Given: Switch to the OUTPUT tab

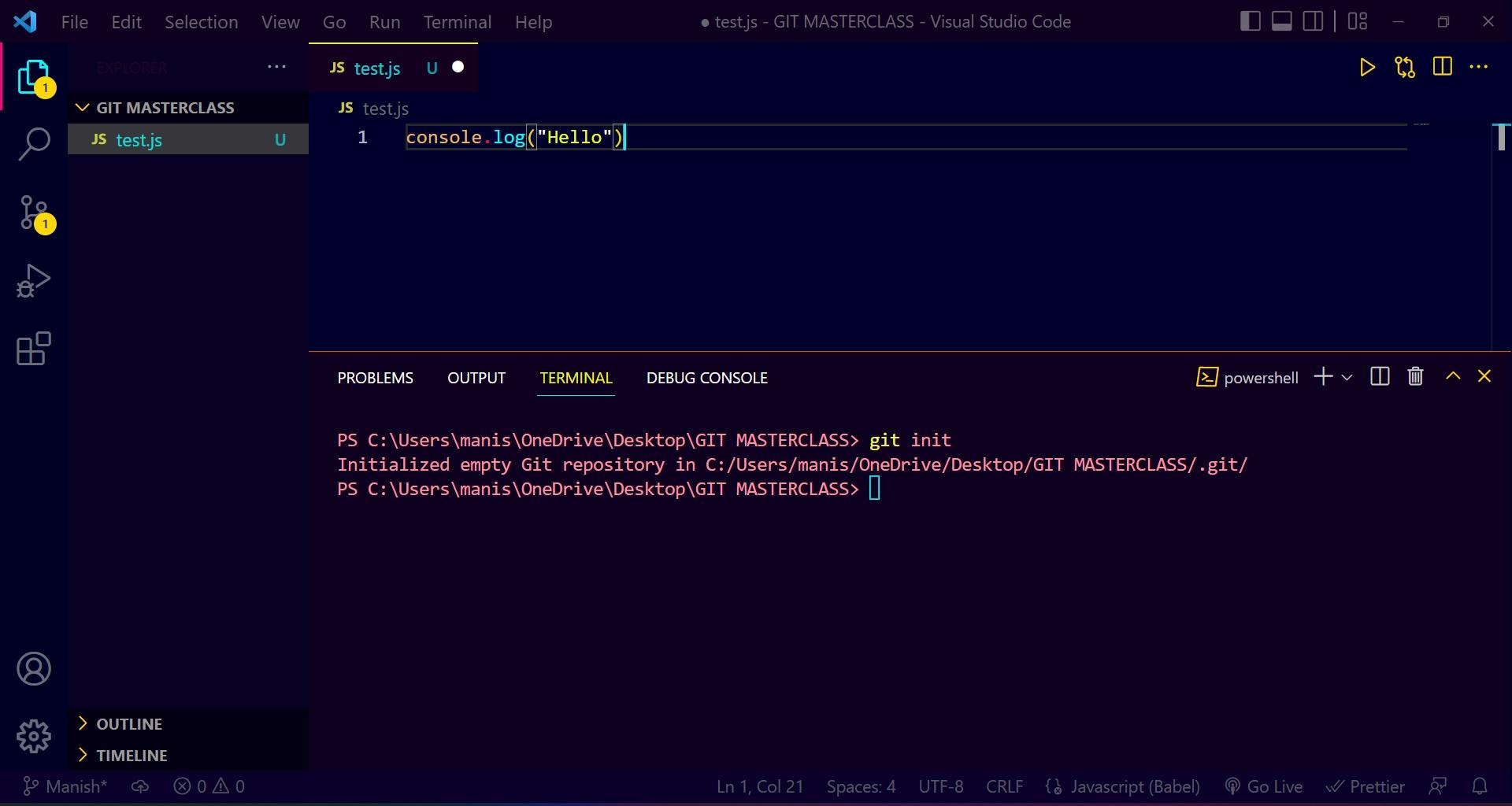Looking at the screenshot, I should (476, 378).
